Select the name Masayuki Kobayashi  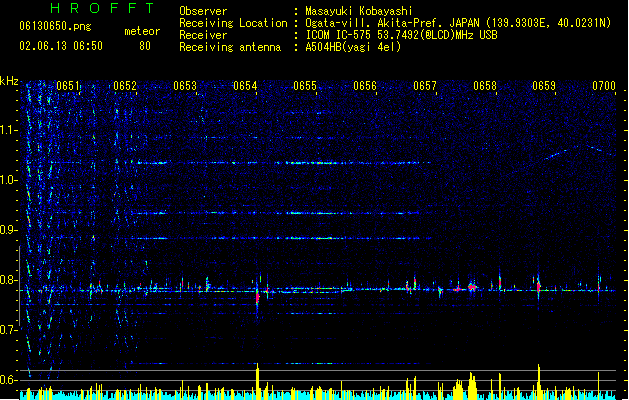coord(359,11)
